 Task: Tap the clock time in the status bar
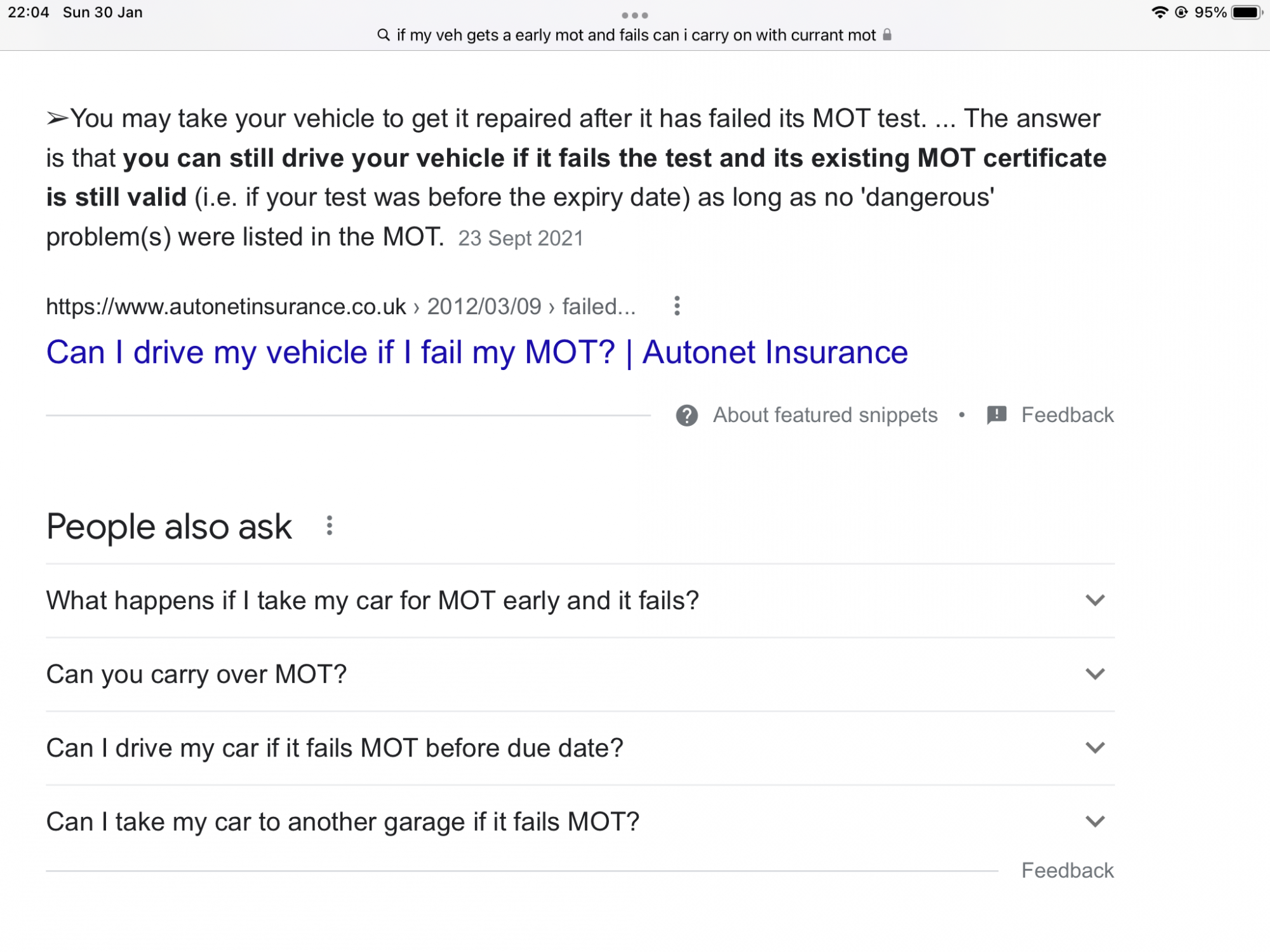click(29, 13)
